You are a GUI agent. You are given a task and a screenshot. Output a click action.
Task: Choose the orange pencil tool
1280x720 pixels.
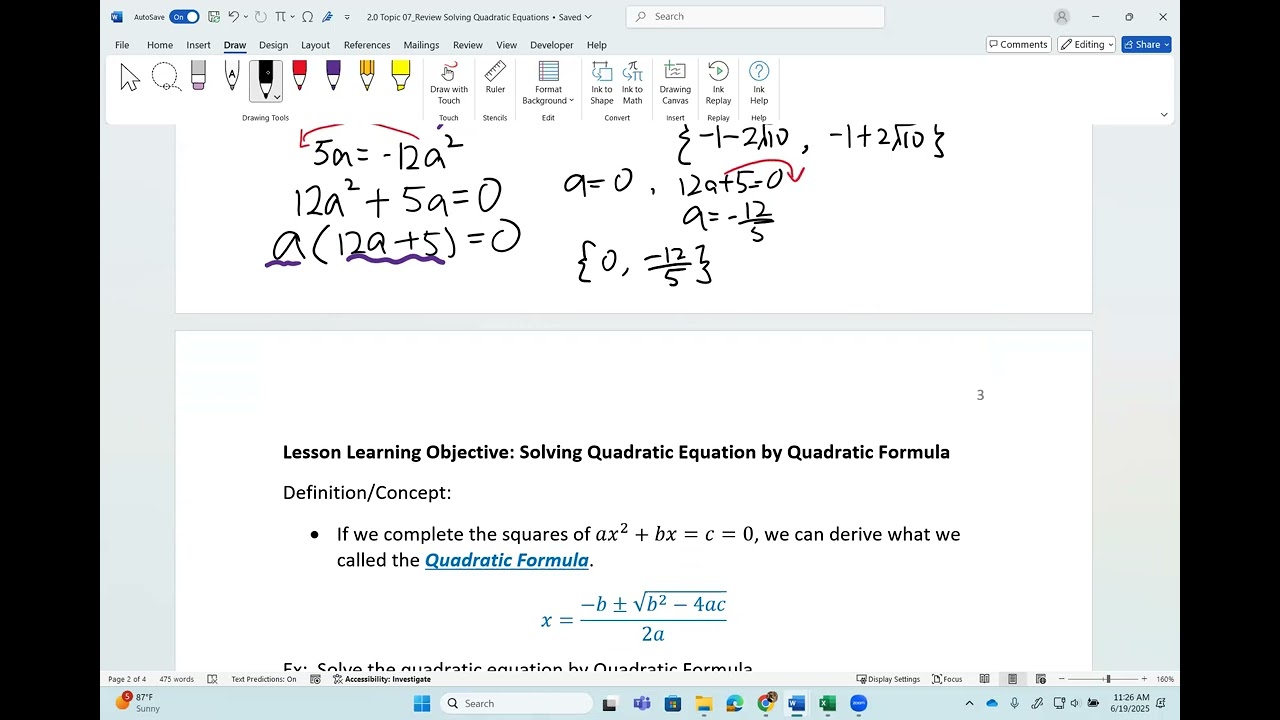(367, 78)
